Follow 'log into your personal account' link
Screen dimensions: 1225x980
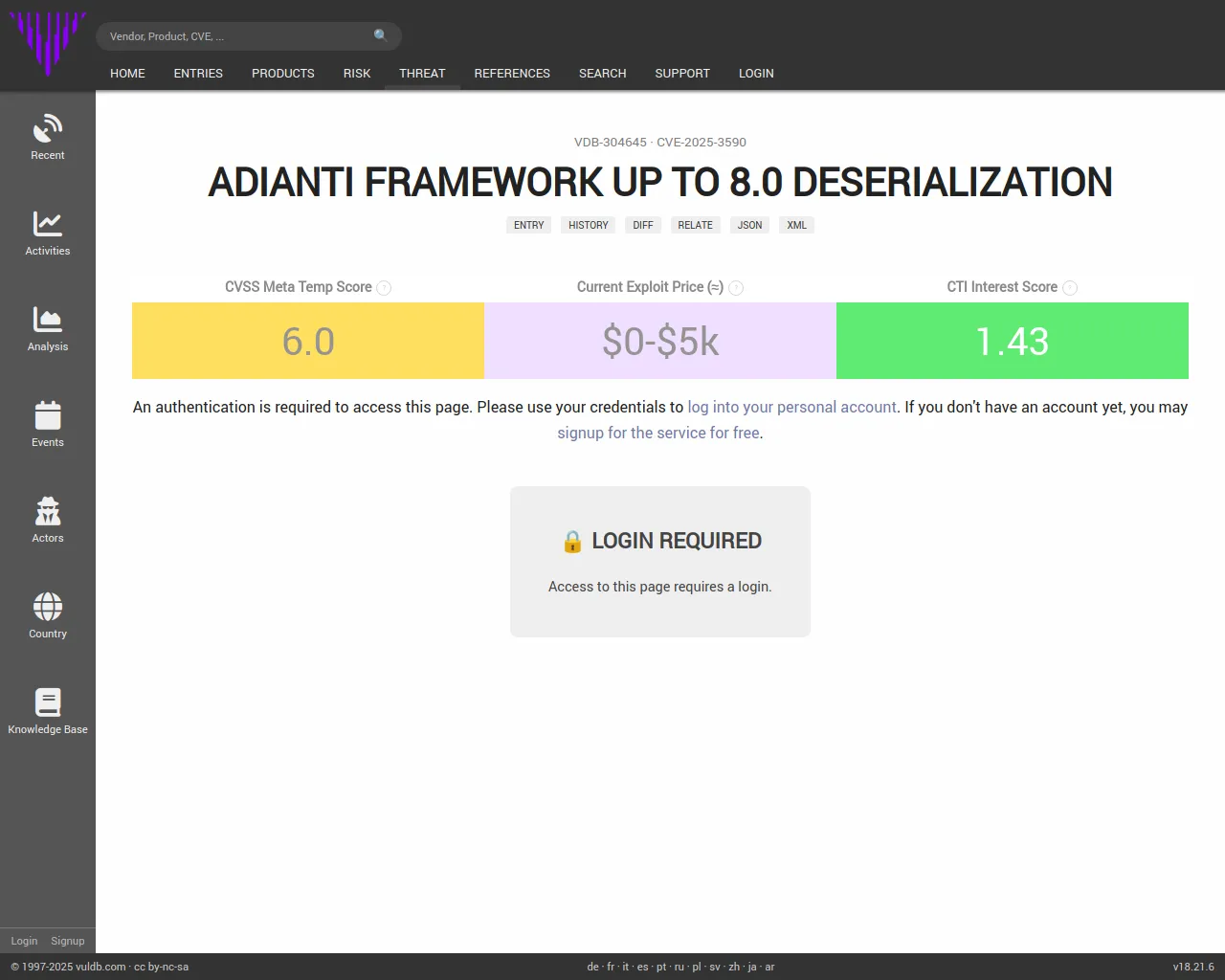pos(791,407)
